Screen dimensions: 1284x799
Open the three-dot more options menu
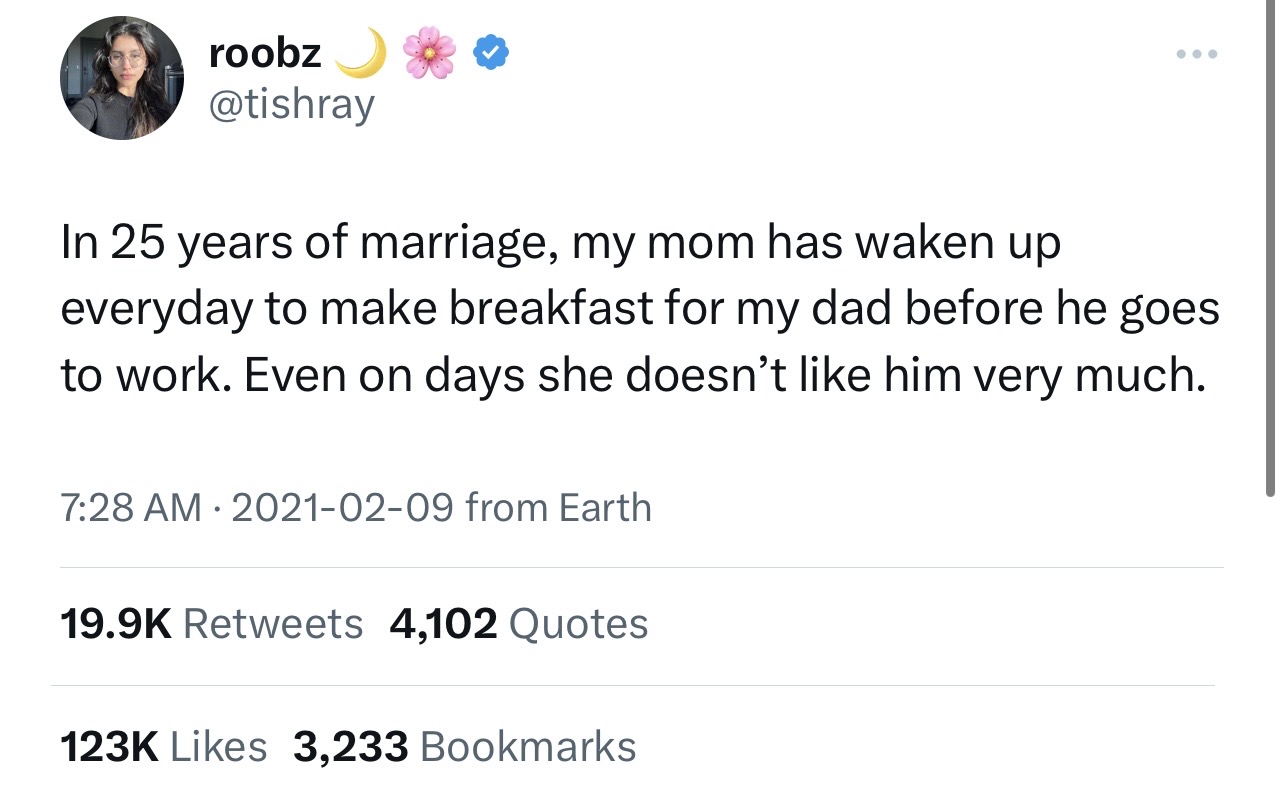pyautogui.click(x=1196, y=53)
